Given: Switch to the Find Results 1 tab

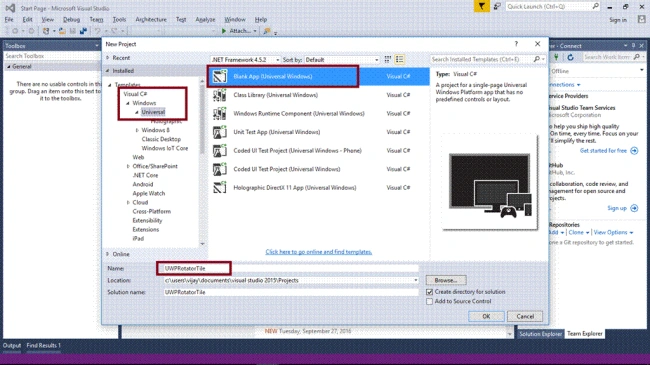Looking at the screenshot, I should 44,346.
